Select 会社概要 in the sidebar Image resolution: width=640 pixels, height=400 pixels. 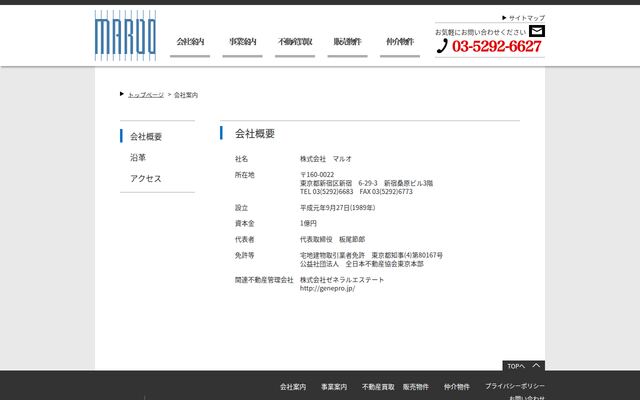(x=146, y=136)
